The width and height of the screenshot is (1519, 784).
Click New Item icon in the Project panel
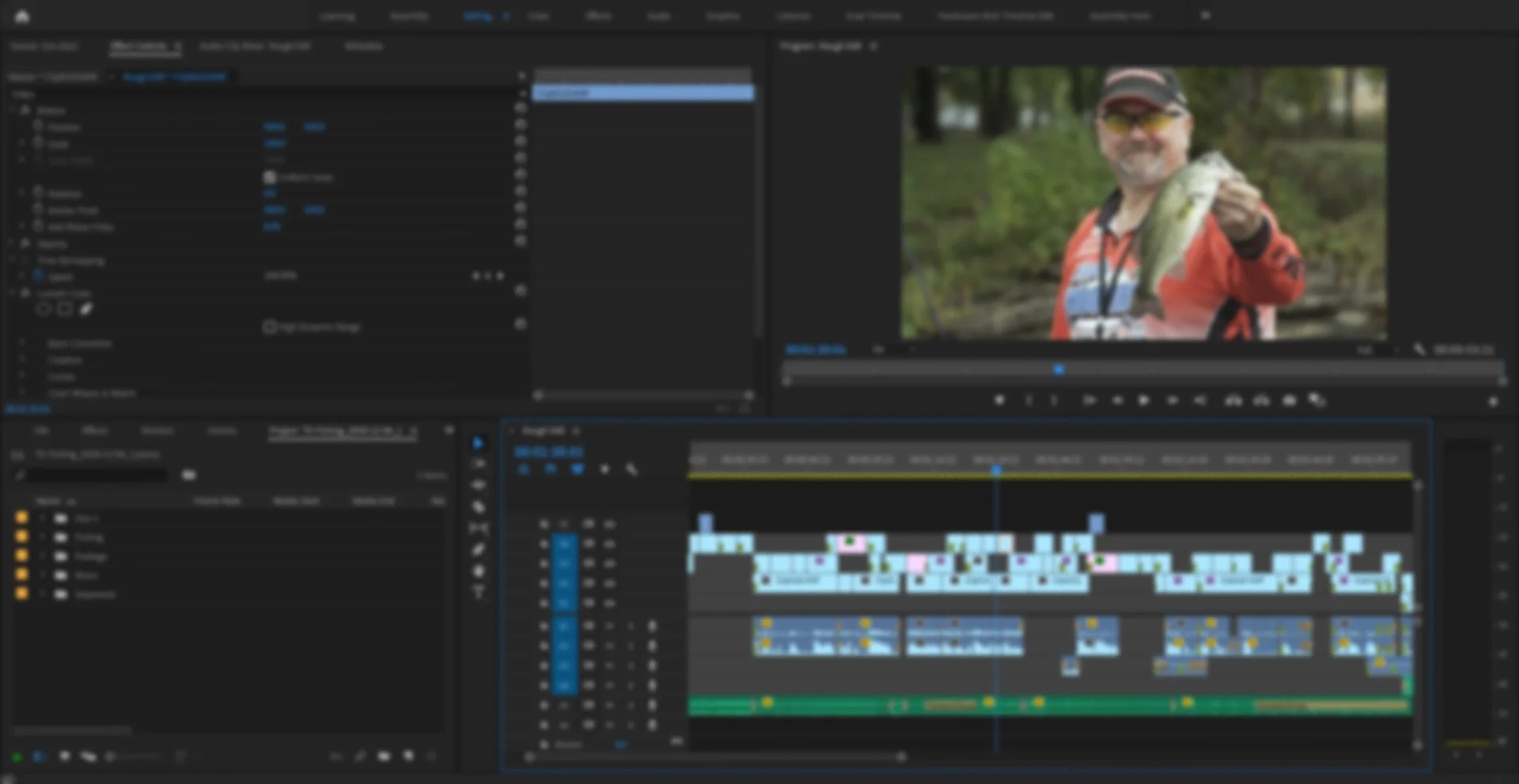(408, 756)
